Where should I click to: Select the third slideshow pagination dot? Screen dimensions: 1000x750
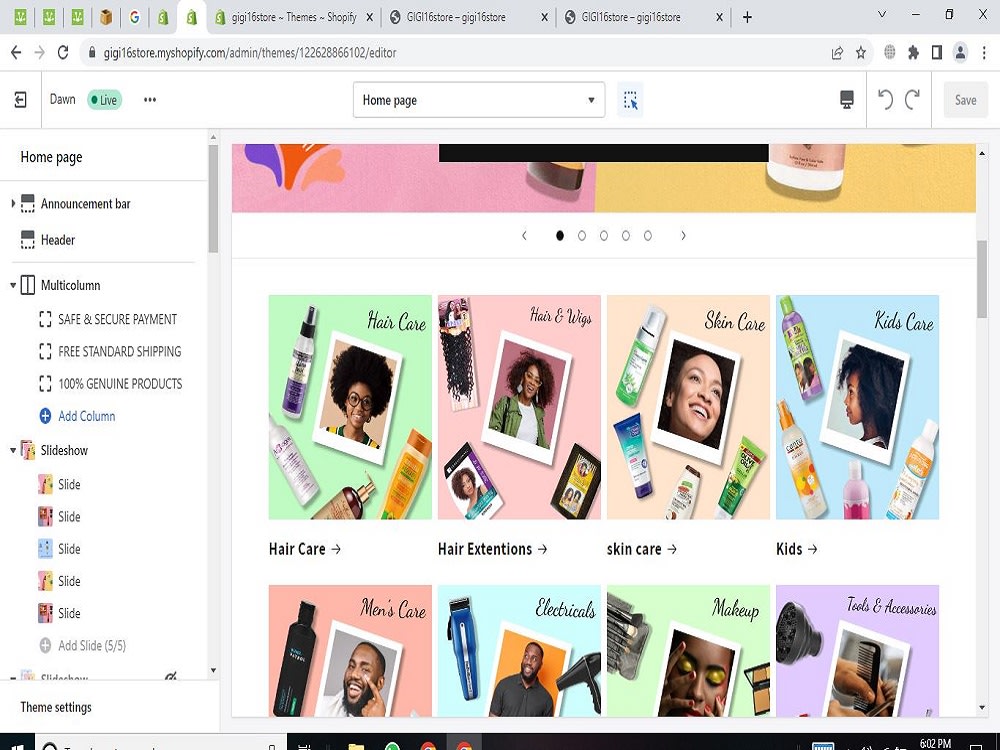click(604, 236)
